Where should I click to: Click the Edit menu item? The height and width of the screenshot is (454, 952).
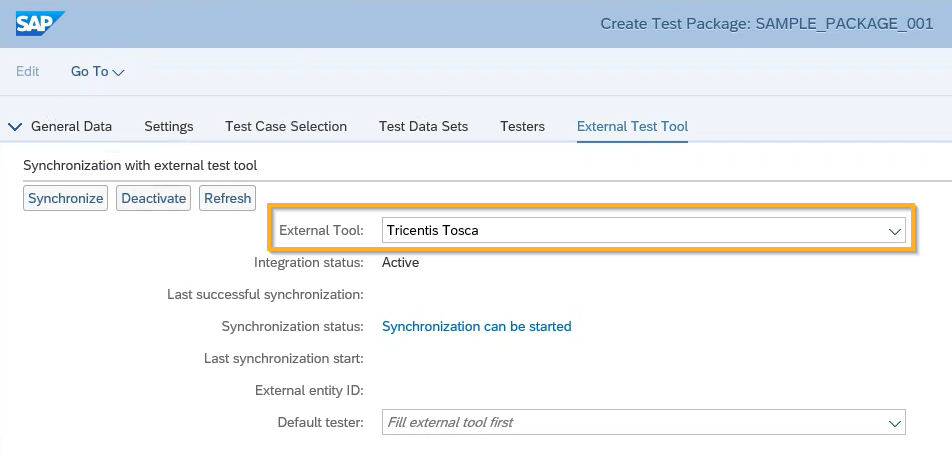pyautogui.click(x=28, y=72)
